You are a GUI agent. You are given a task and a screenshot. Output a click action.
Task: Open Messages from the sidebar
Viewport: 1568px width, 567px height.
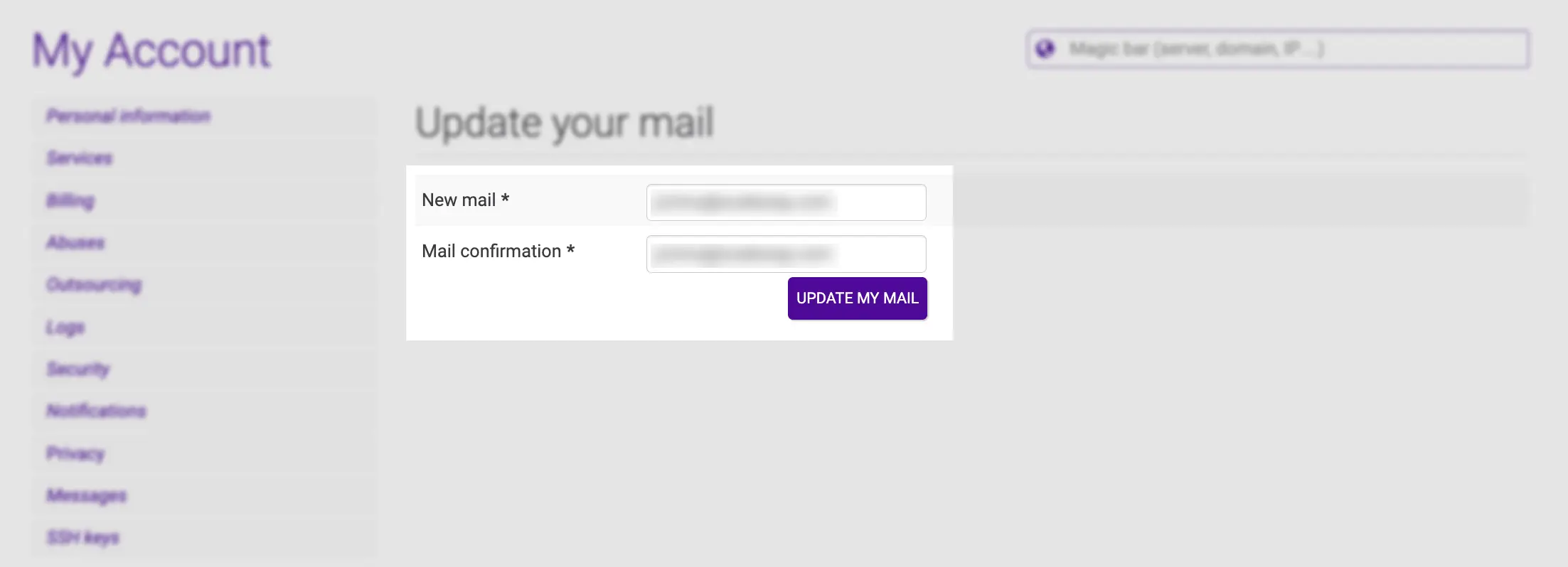tap(87, 495)
